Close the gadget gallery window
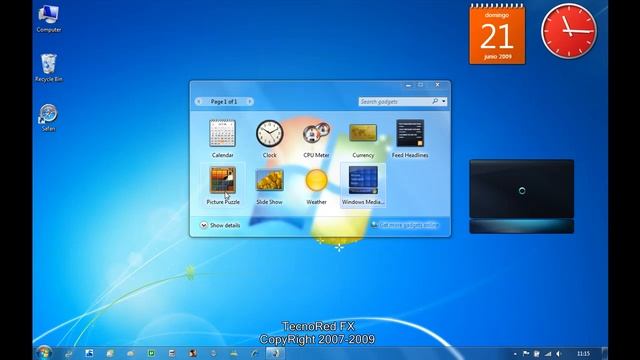The height and width of the screenshot is (360, 640). (x=437, y=85)
